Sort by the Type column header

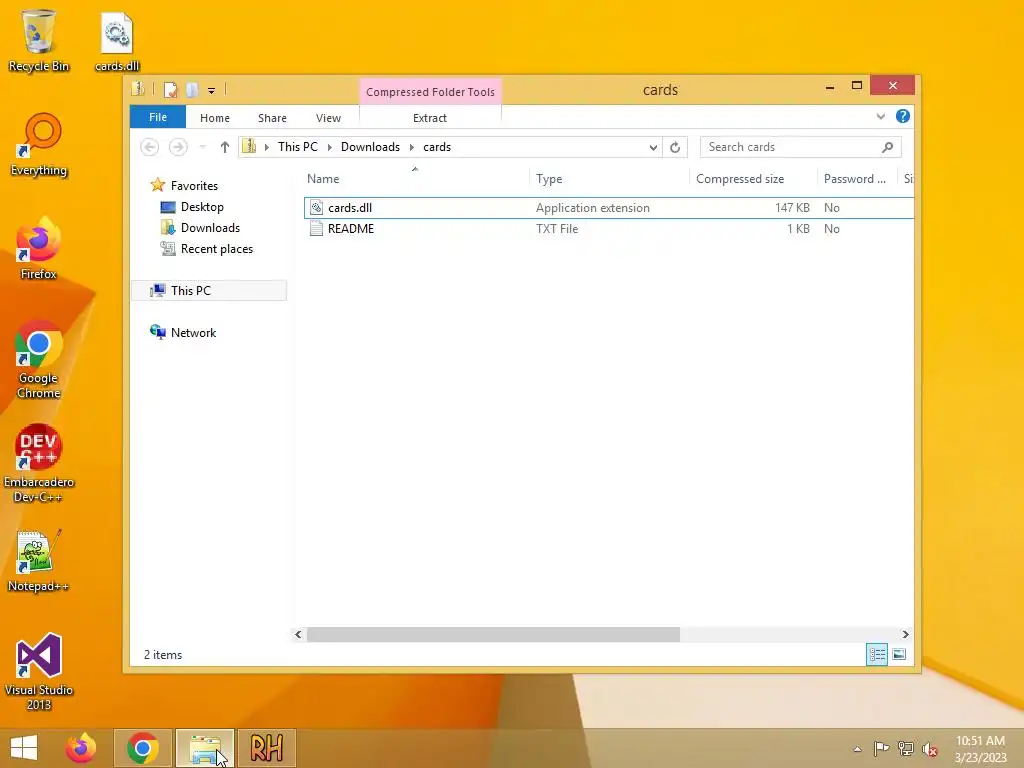point(609,179)
